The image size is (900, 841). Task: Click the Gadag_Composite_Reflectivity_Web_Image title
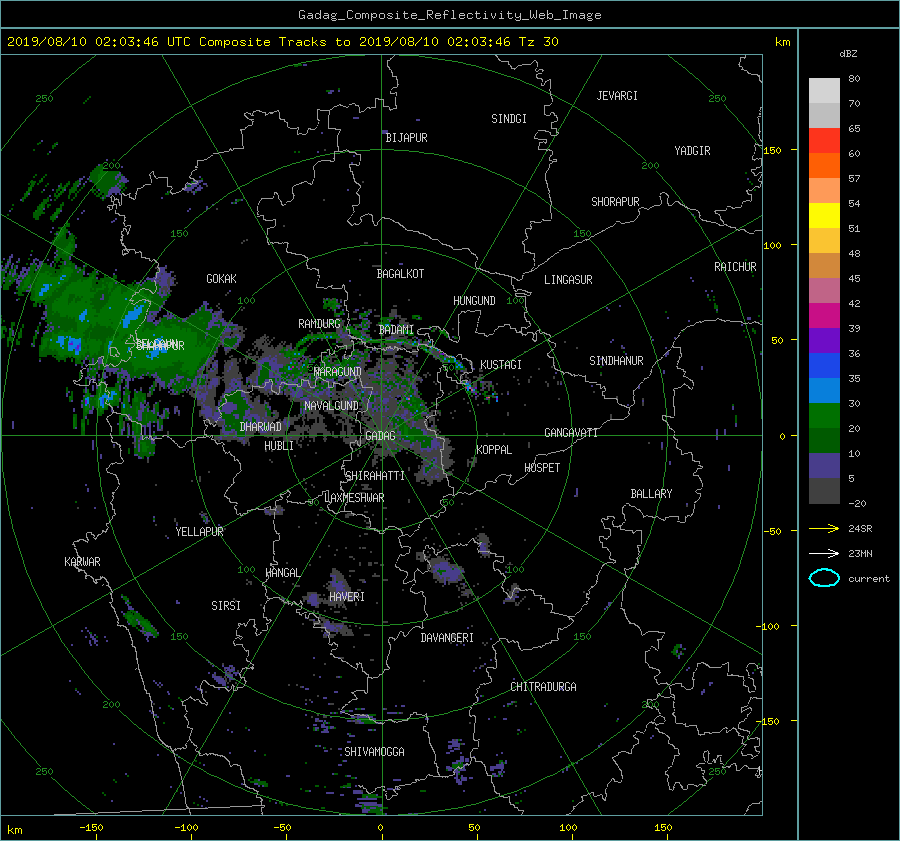tap(449, 15)
